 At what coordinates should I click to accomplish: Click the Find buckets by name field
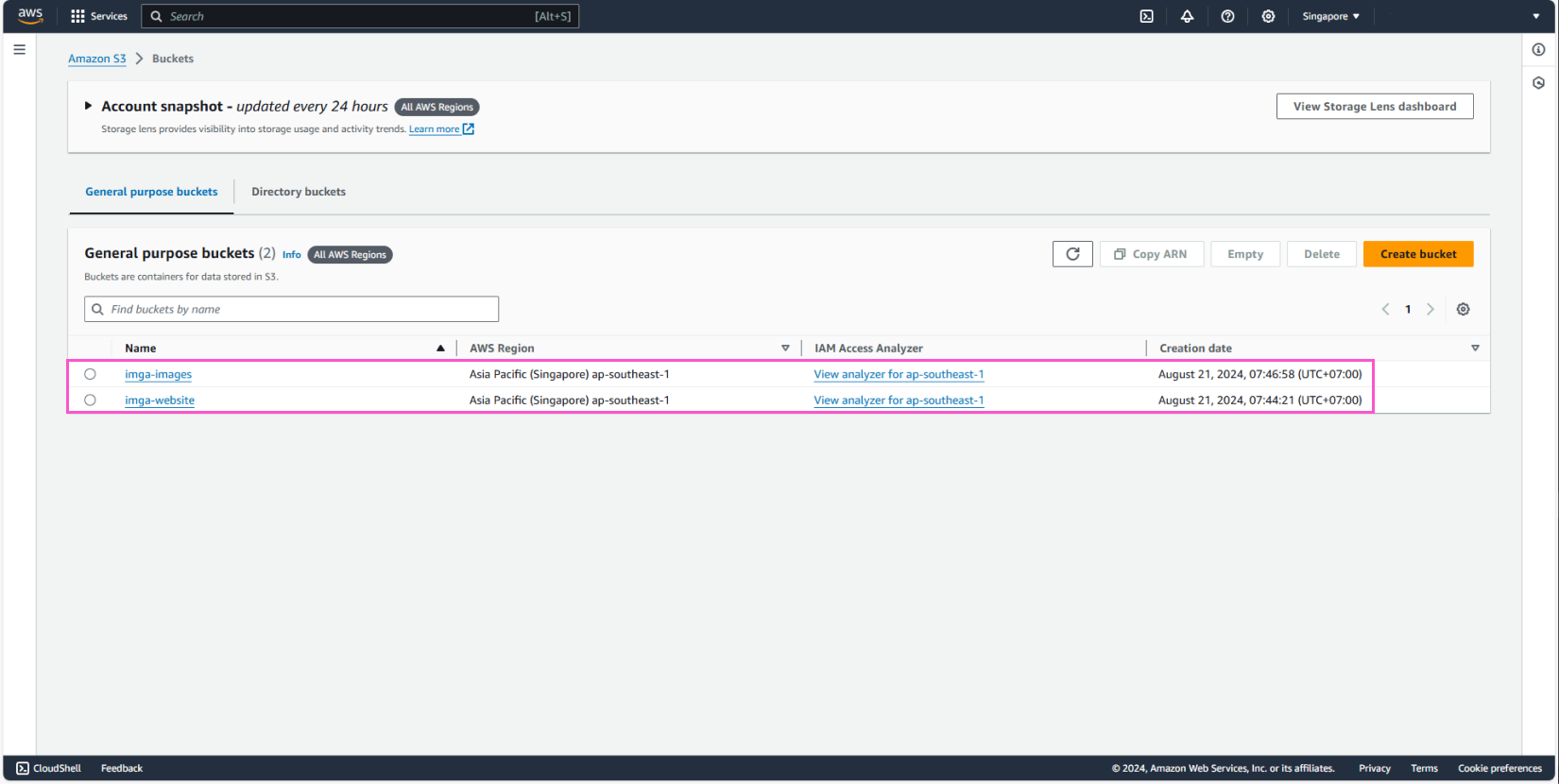coord(291,309)
